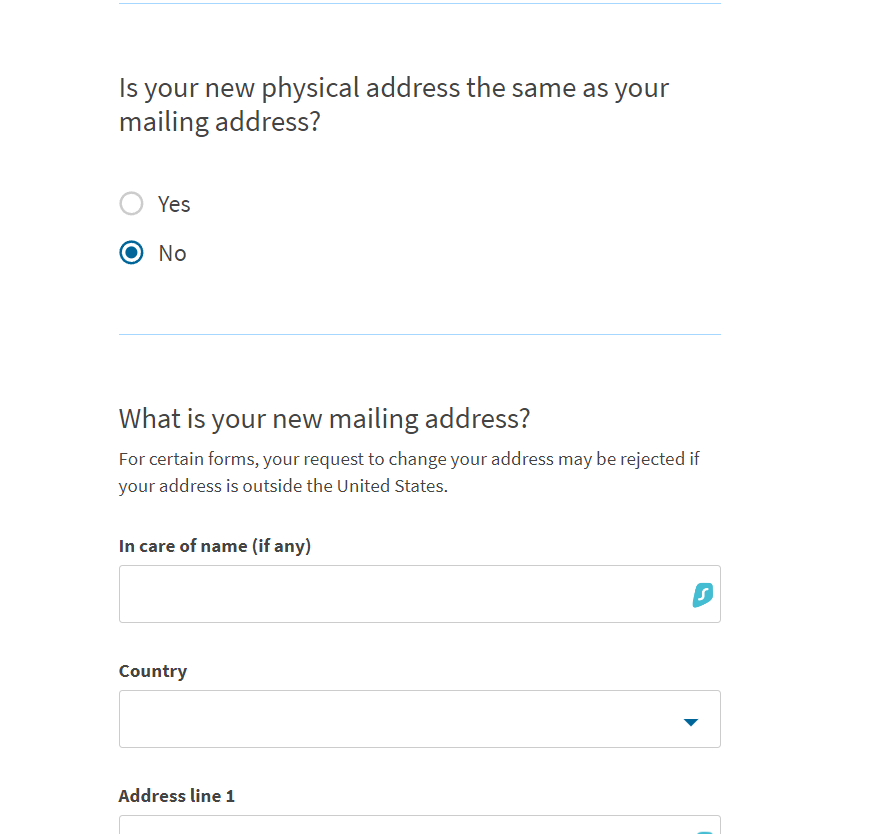Open the Country combo box

pos(420,719)
